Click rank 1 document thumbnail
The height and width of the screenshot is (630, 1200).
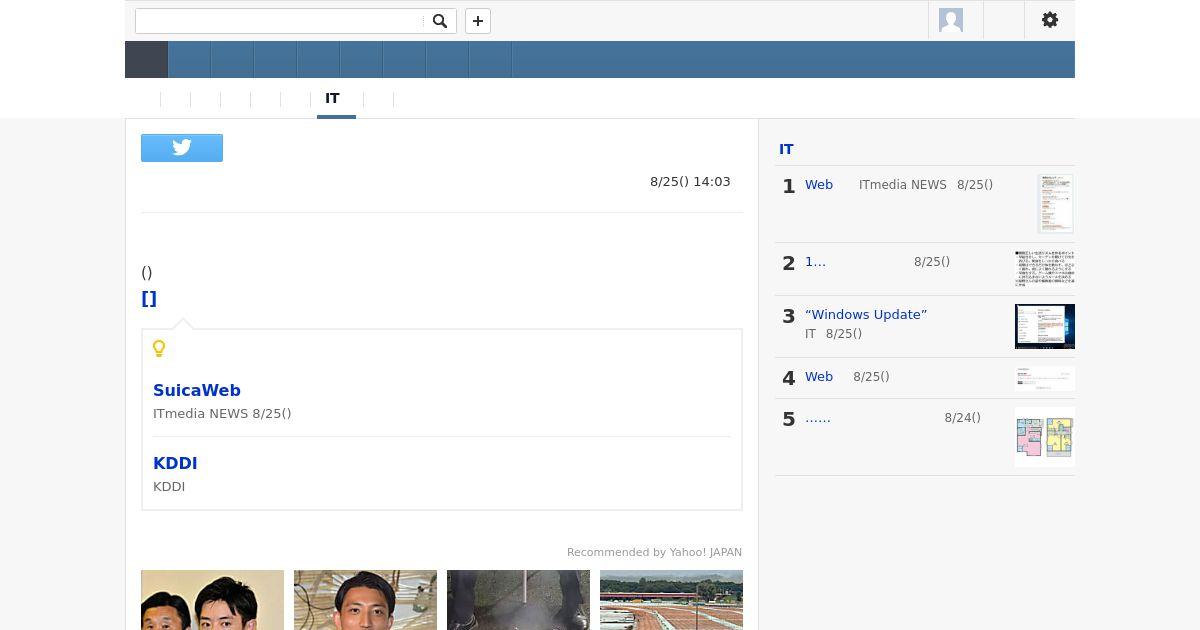(1055, 203)
